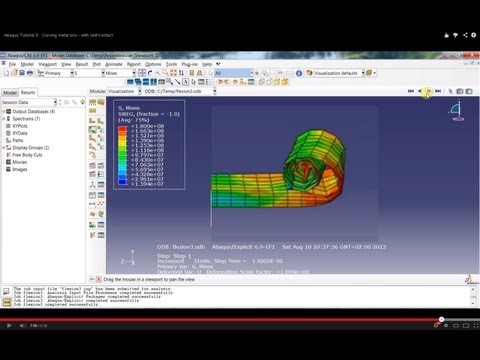
Task: Click the coordinate system triad toolbox icon
Action: click(x=92, y=185)
